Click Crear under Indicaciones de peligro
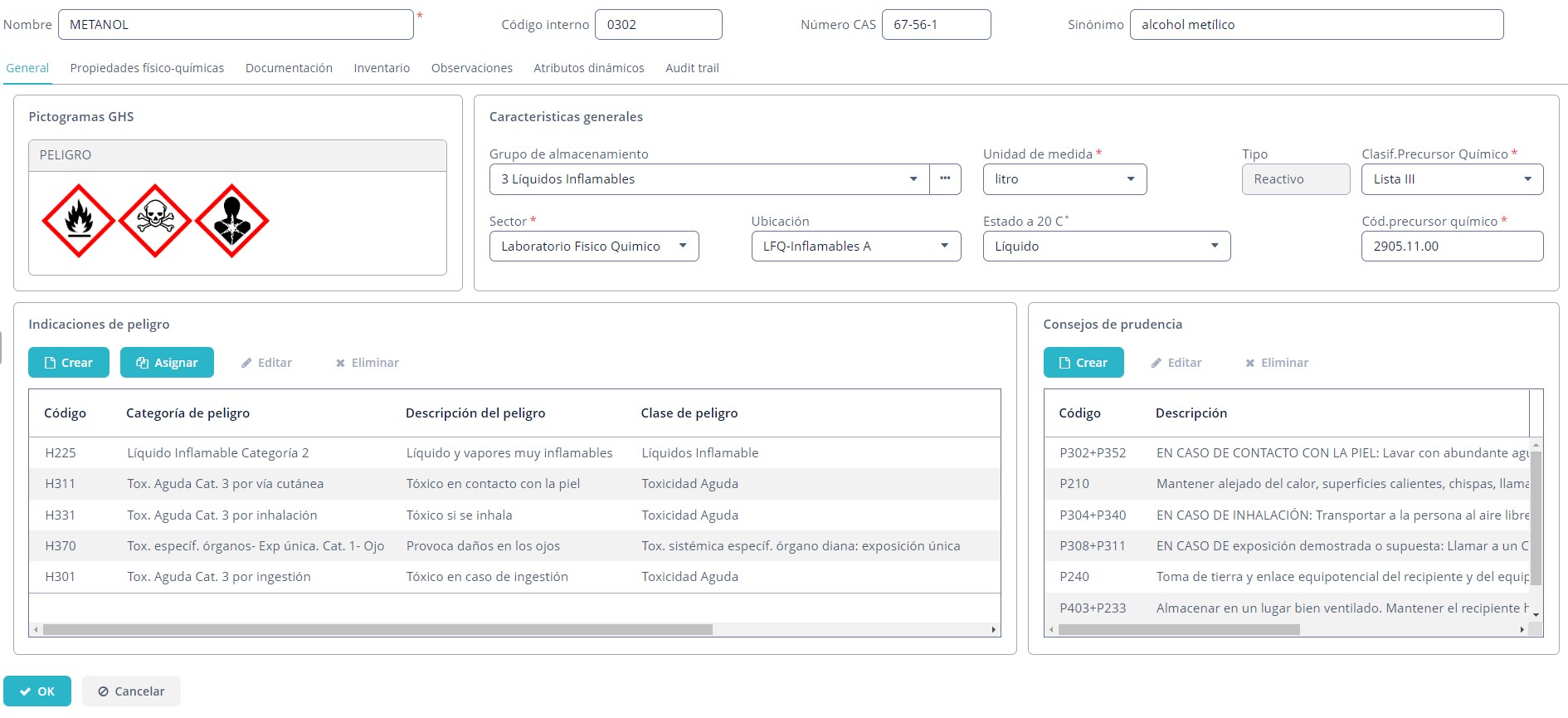The width and height of the screenshot is (1568, 718). pos(69,363)
